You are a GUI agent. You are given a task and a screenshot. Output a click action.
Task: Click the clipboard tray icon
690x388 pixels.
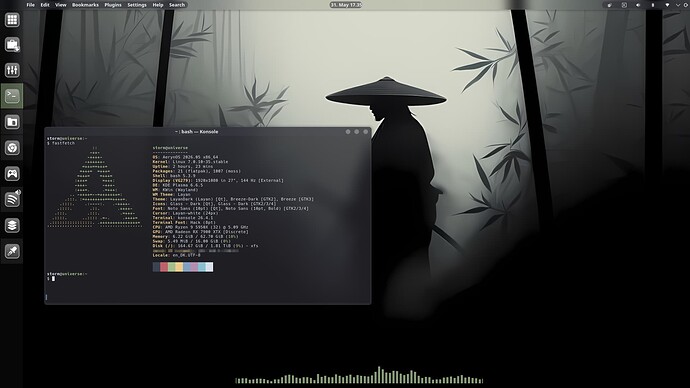[609, 5]
